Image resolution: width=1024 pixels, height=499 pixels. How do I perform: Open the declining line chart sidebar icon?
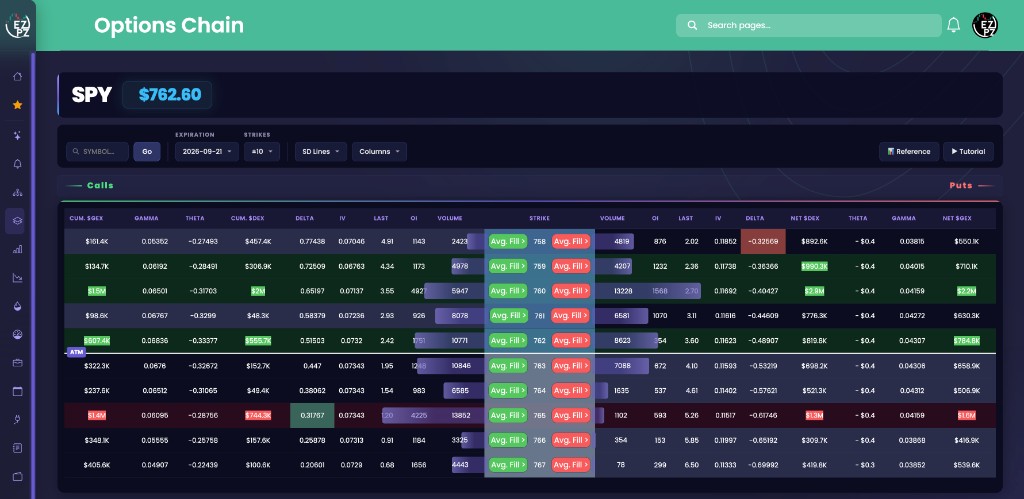coord(18,278)
